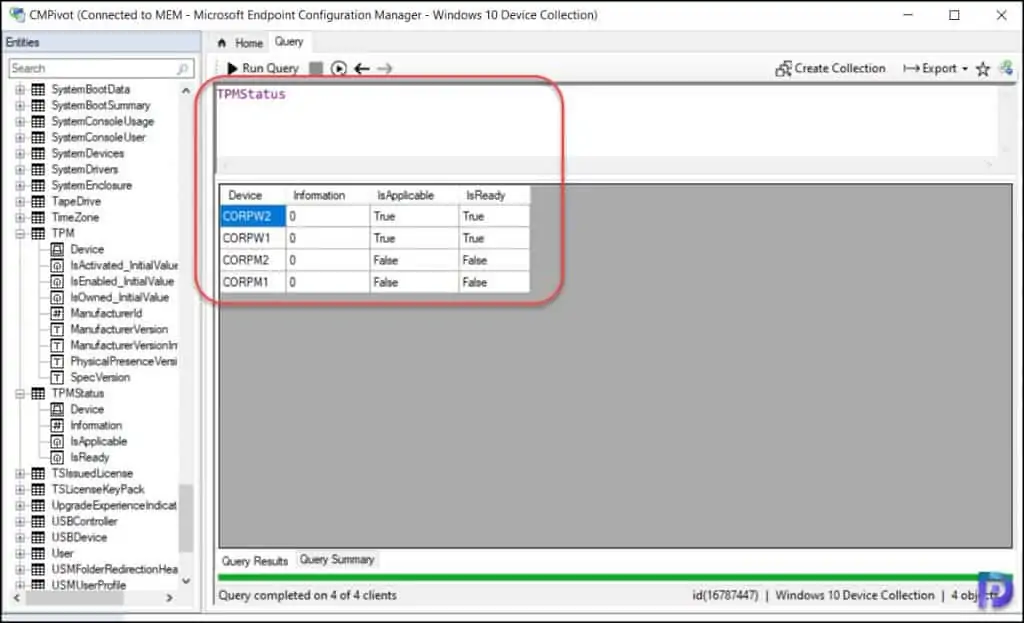Select IsActivated_InitialValue property
The width and height of the screenshot is (1024, 623).
tap(124, 265)
